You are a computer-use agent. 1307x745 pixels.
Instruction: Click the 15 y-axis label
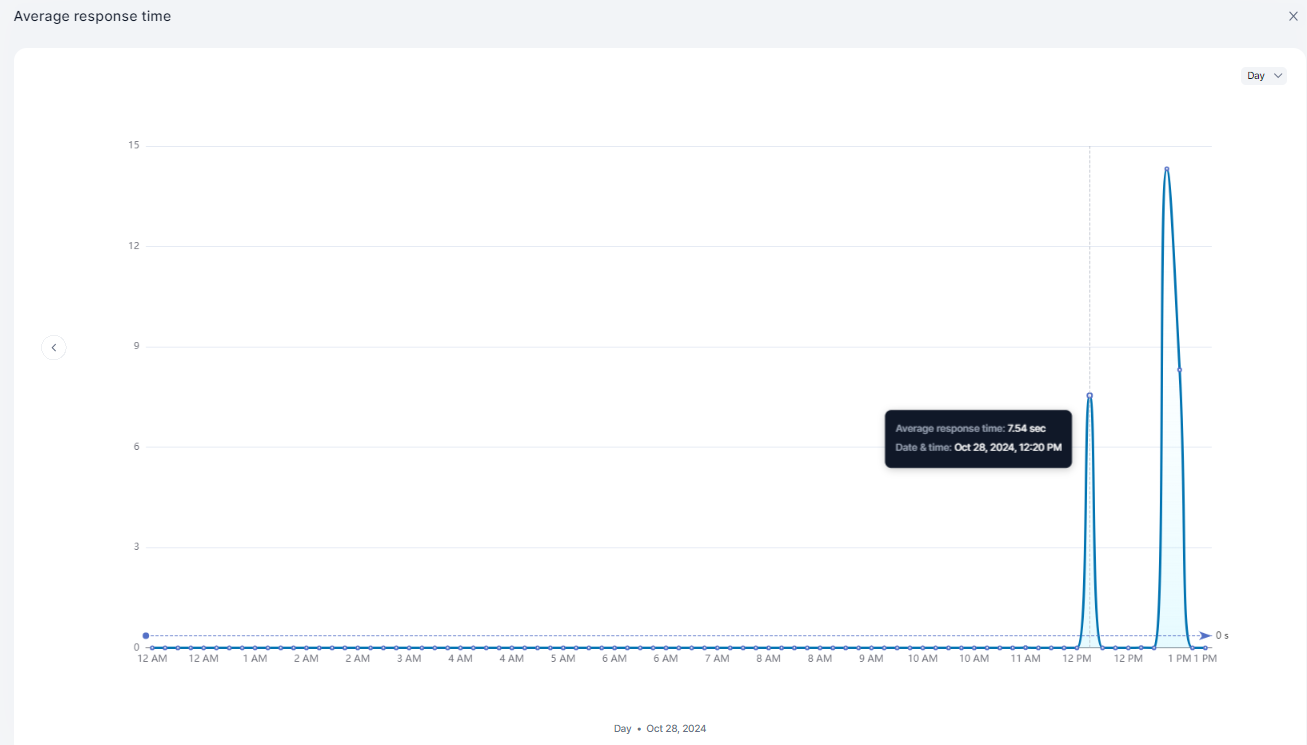point(133,146)
